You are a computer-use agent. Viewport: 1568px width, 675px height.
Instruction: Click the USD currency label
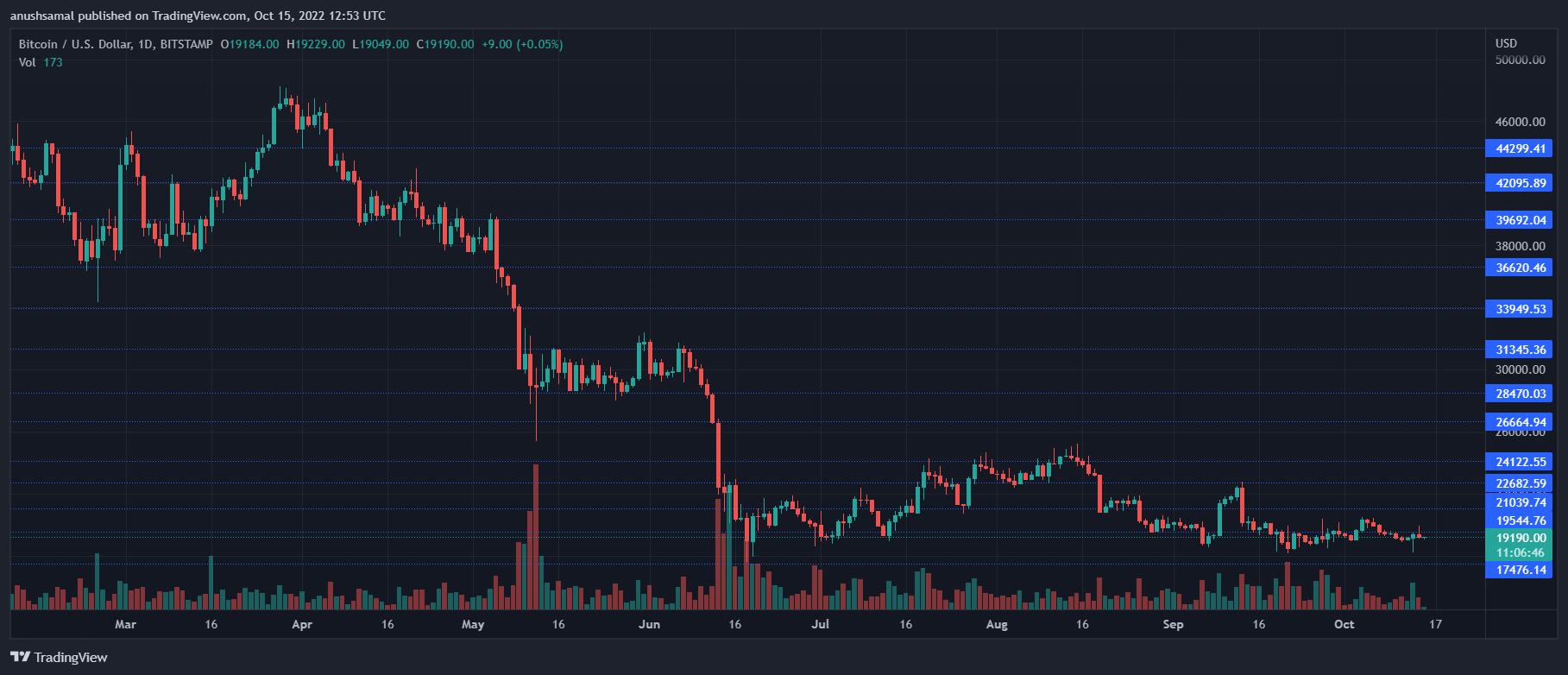click(x=1506, y=43)
